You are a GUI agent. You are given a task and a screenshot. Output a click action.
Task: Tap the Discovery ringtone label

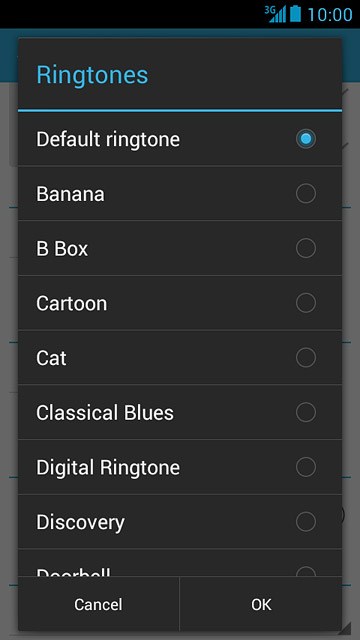coord(80,522)
